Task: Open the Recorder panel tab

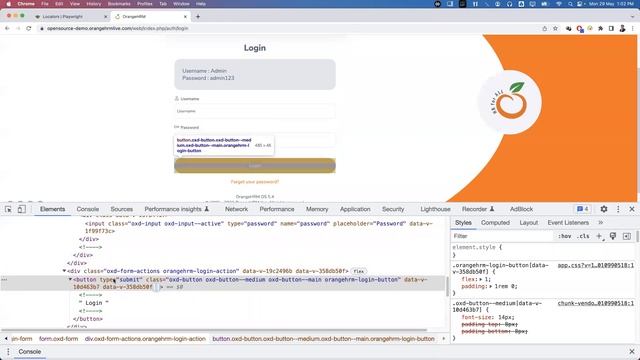Action: (478, 209)
